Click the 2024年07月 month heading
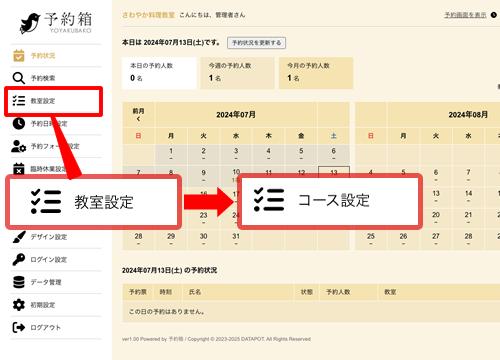This screenshot has height=360, width=500. [236, 115]
